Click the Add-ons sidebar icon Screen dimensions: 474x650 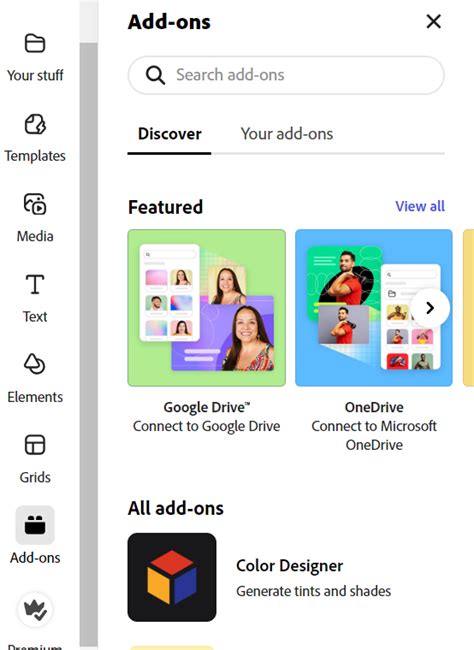pyautogui.click(x=35, y=525)
